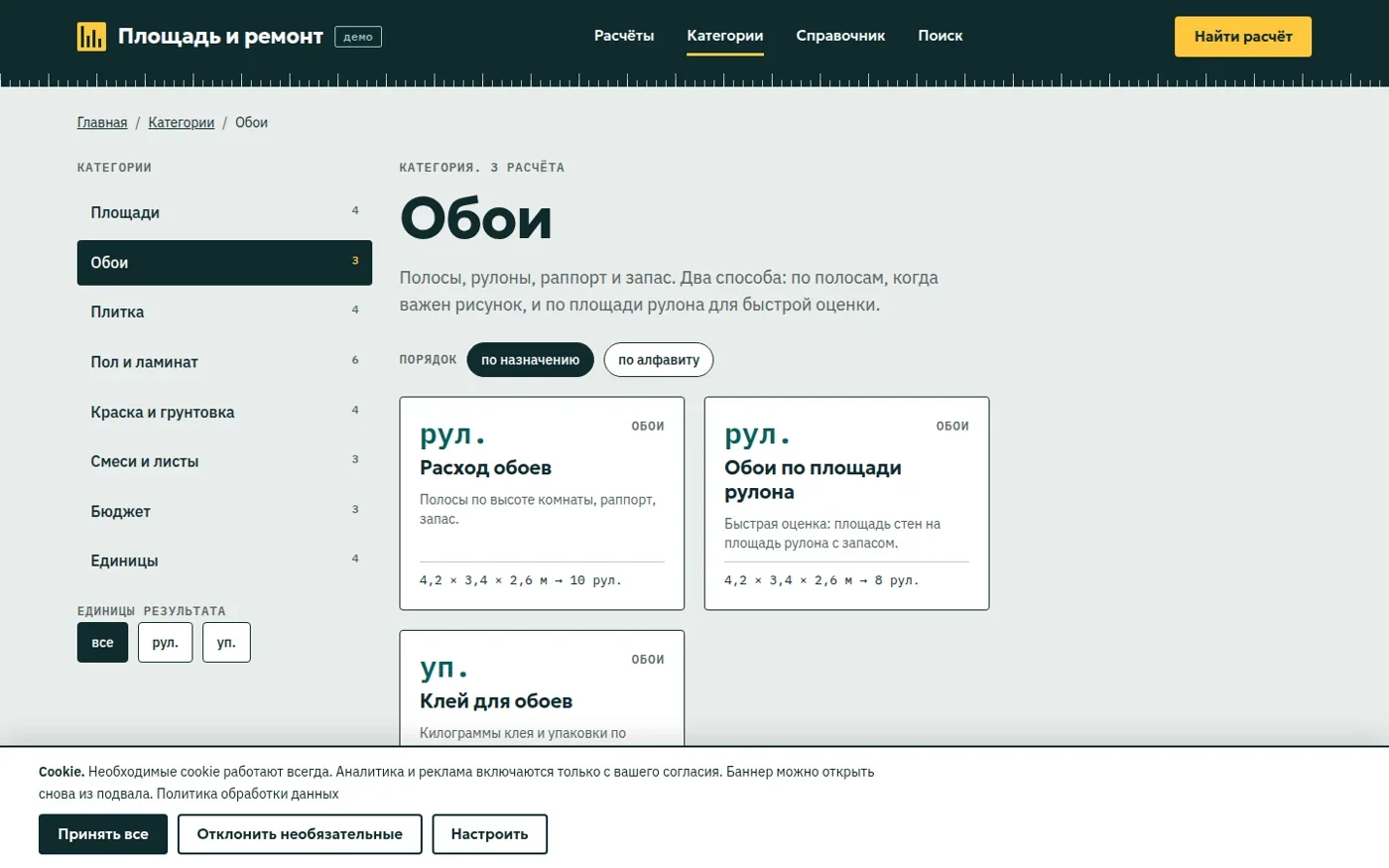Open the Расчёты nav item

coord(624,36)
